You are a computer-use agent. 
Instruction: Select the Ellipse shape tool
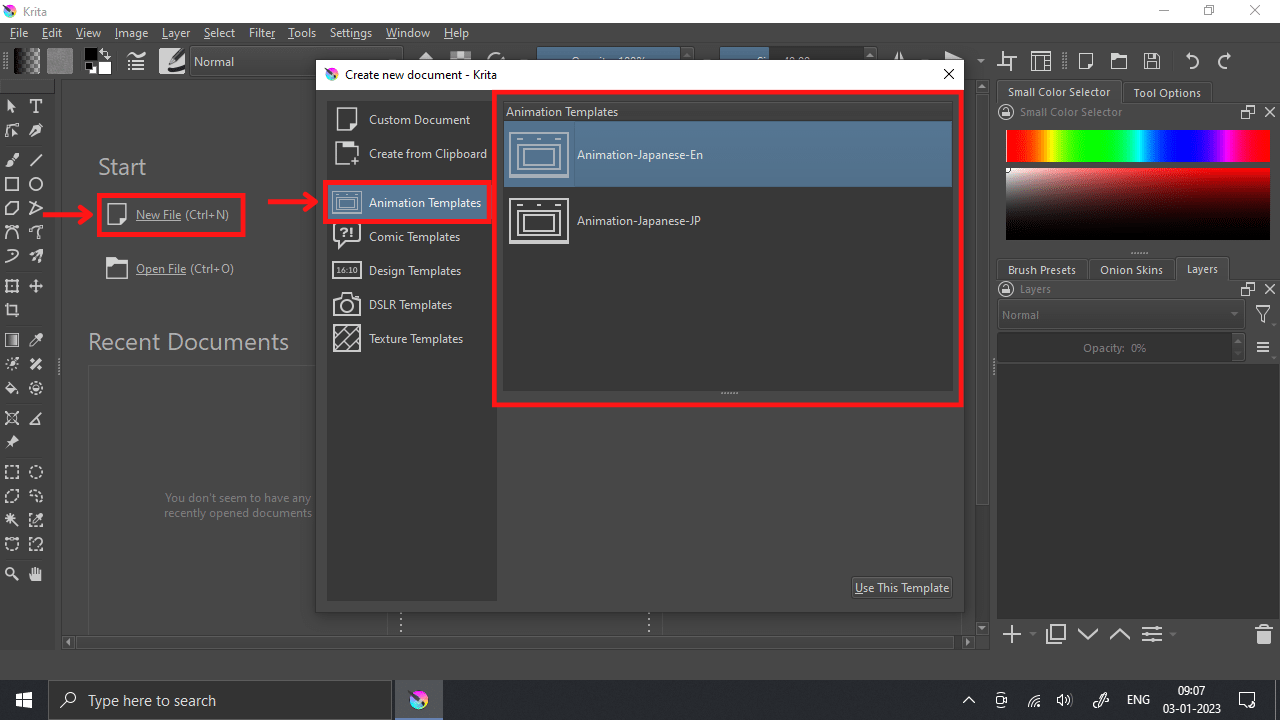36,184
